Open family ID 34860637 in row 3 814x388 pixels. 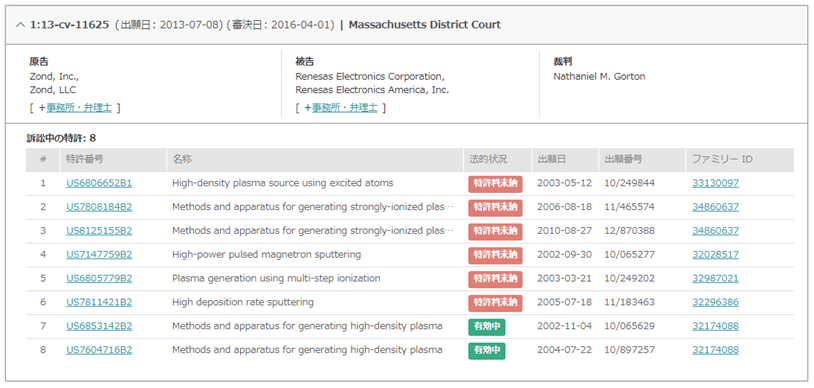(x=715, y=231)
